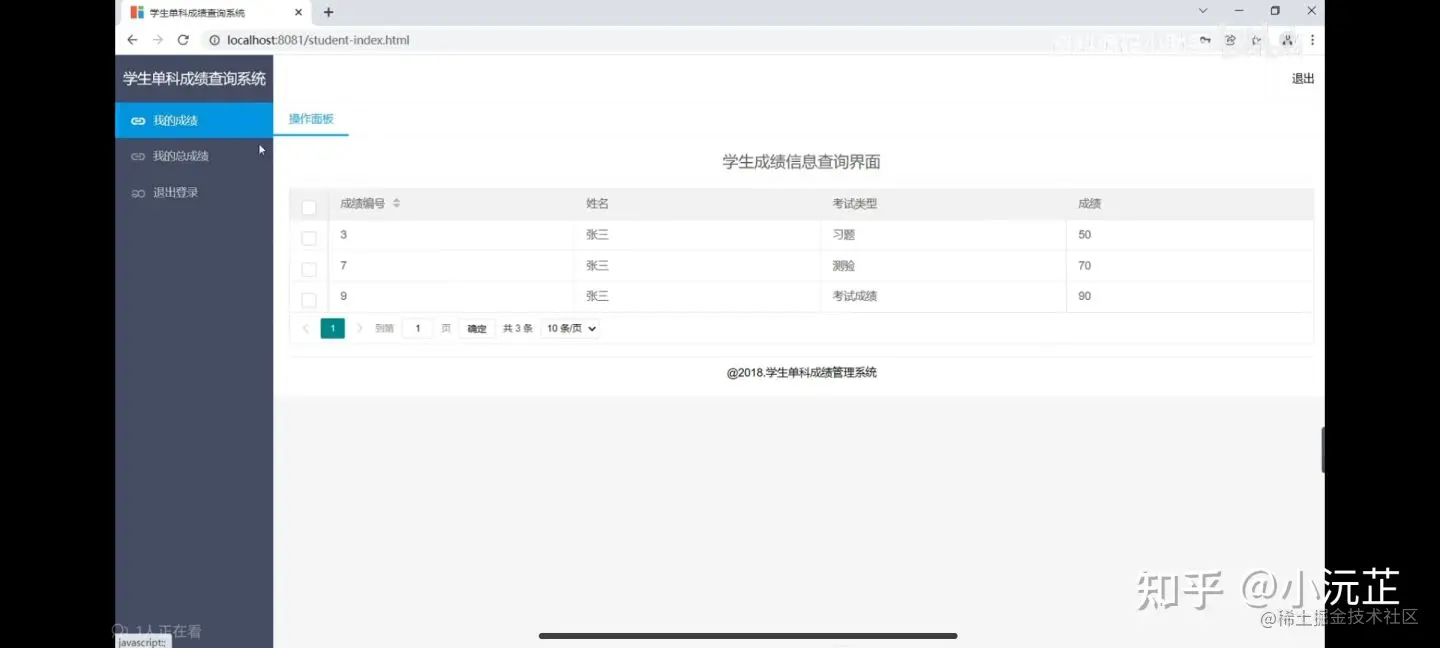This screenshot has width=1440, height=648.
Task: Open the Chrome three-dot menu
Action: click(1312, 40)
